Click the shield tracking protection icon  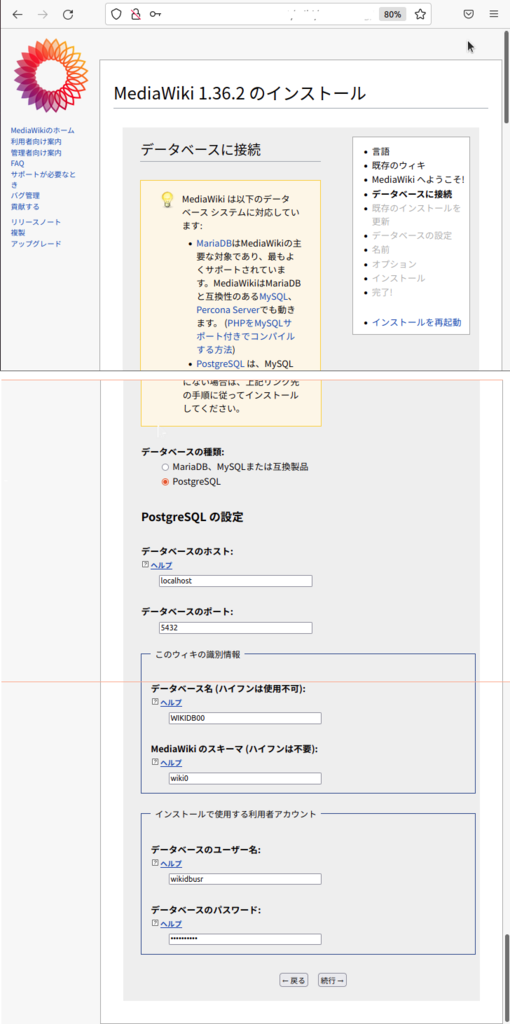(x=116, y=14)
